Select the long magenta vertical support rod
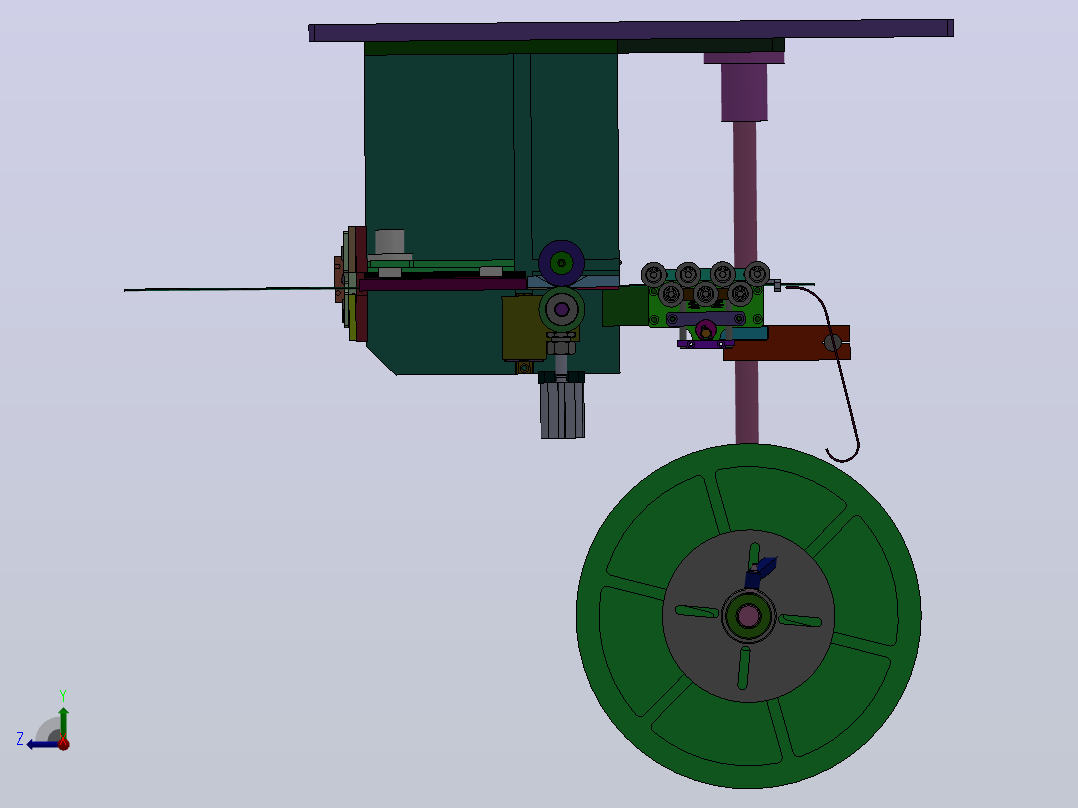Image resolution: width=1078 pixels, height=808 pixels. point(746,282)
